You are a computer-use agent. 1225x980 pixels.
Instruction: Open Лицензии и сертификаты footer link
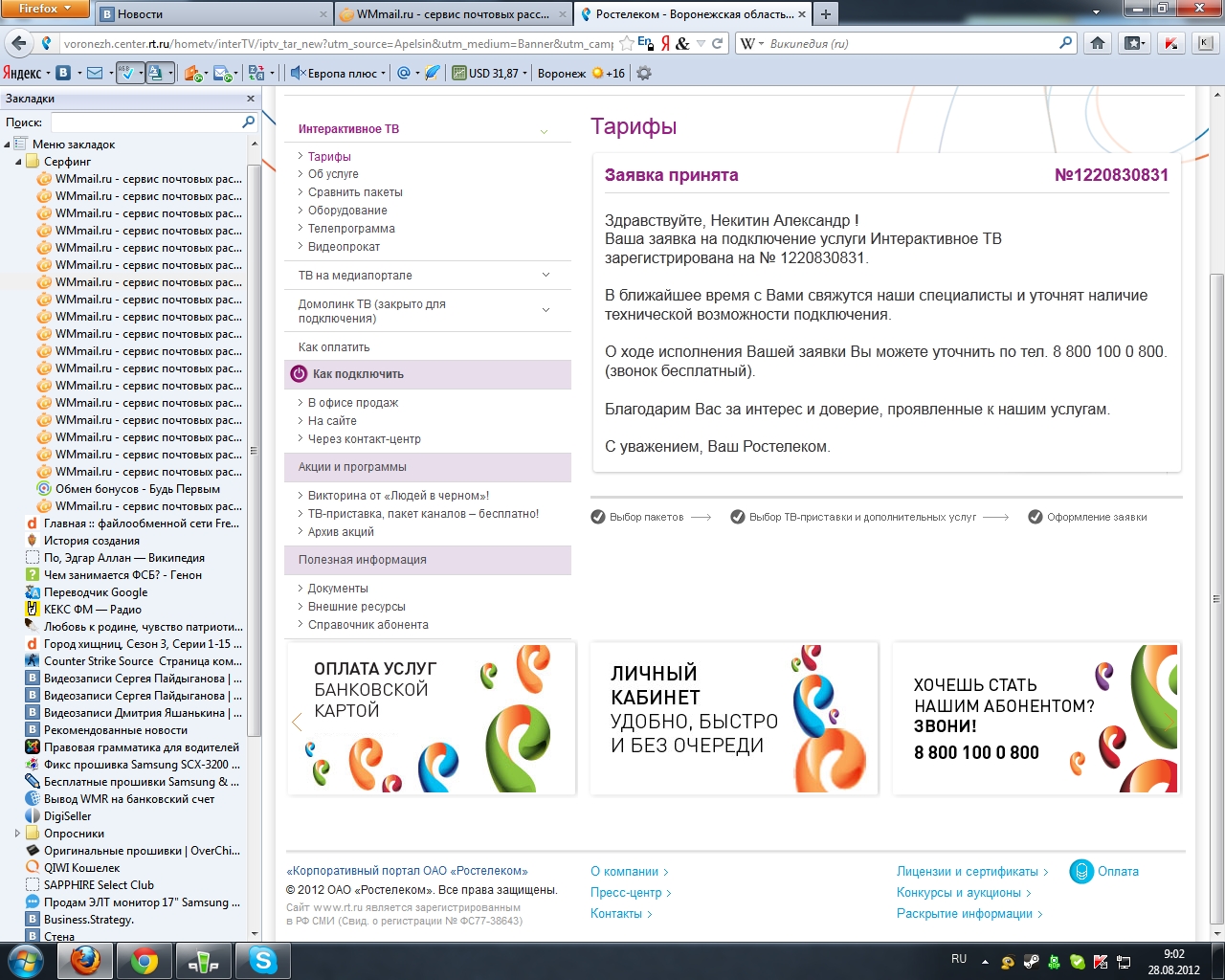(x=968, y=872)
